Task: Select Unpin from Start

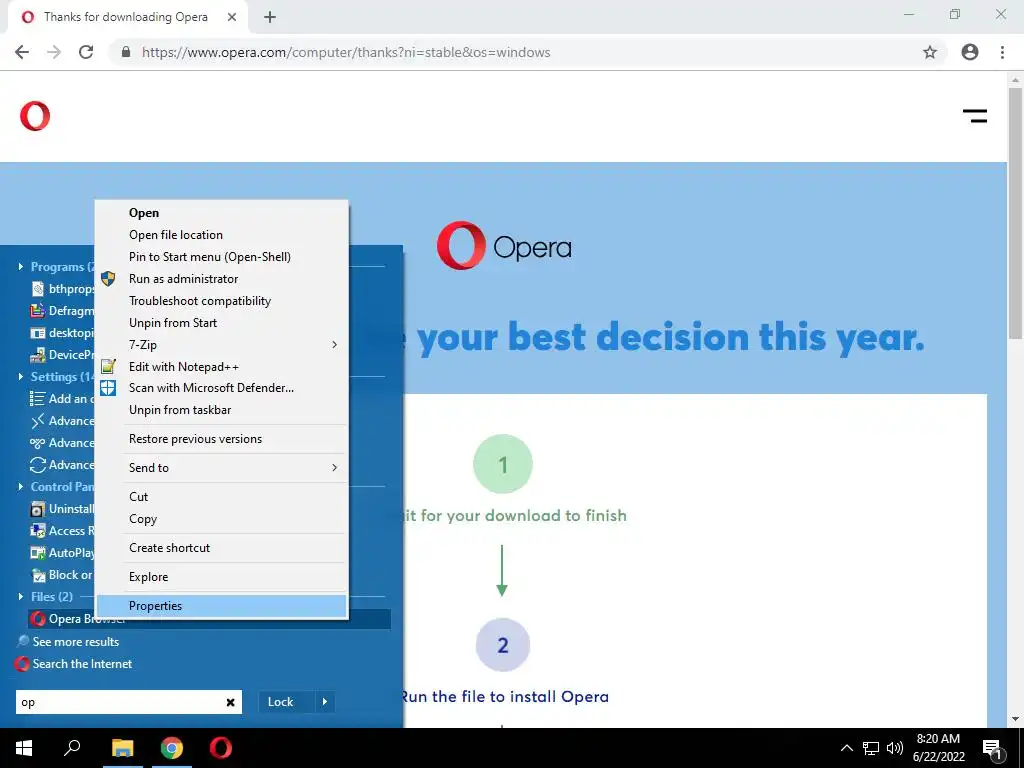Action: (222, 323)
